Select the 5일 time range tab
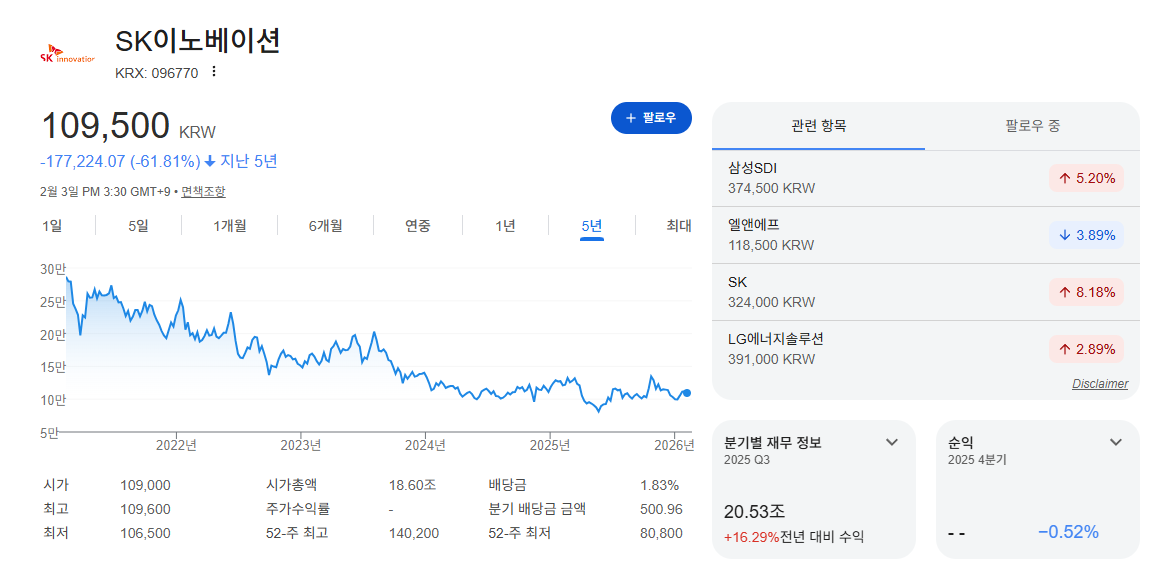Screen dimensions: 1163x570 pyautogui.click(x=138, y=226)
